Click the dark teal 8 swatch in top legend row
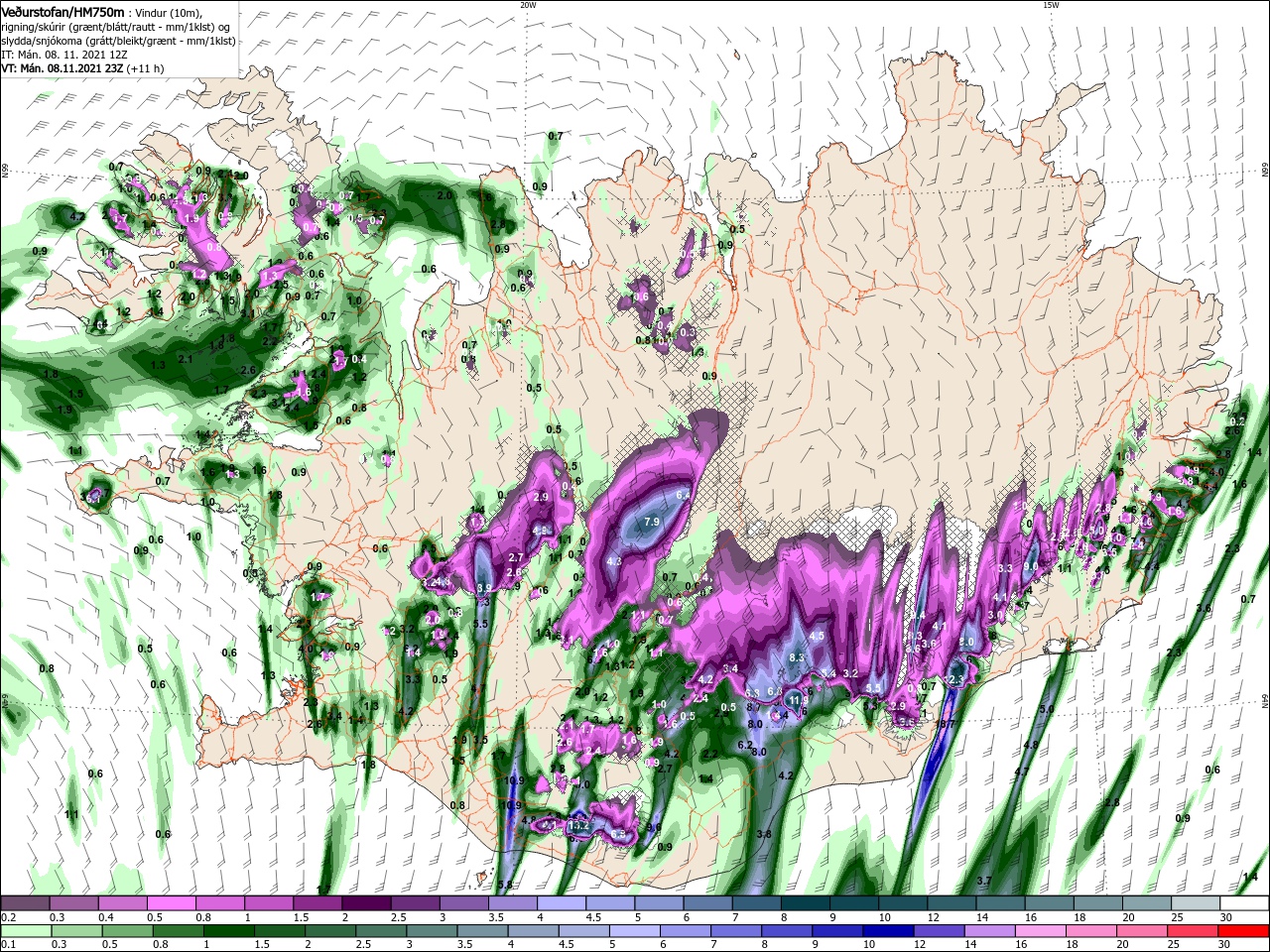This screenshot has height=952, width=1270. tap(806, 903)
